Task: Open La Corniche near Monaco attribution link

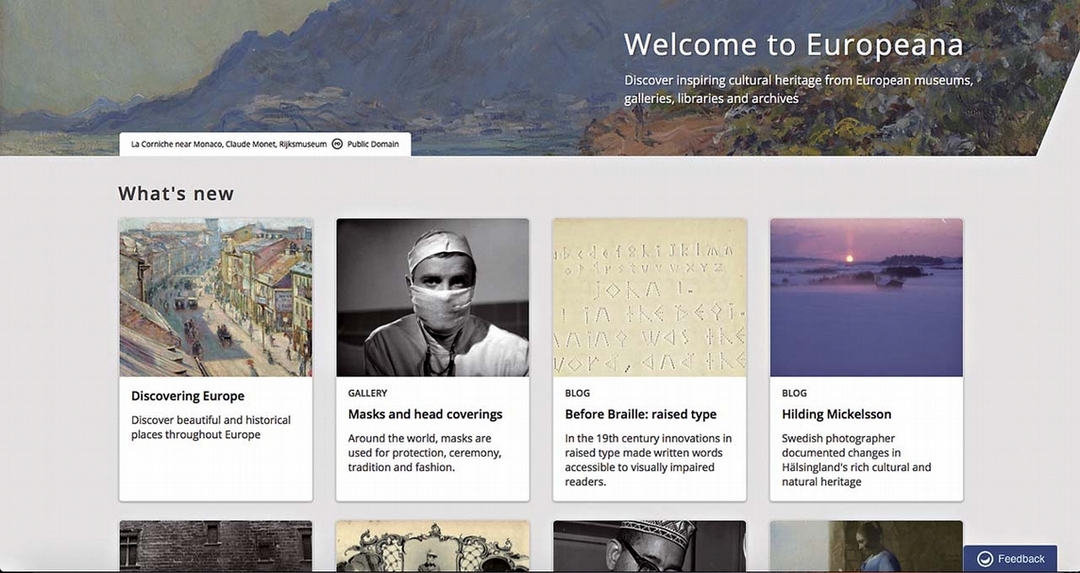Action: click(x=229, y=144)
